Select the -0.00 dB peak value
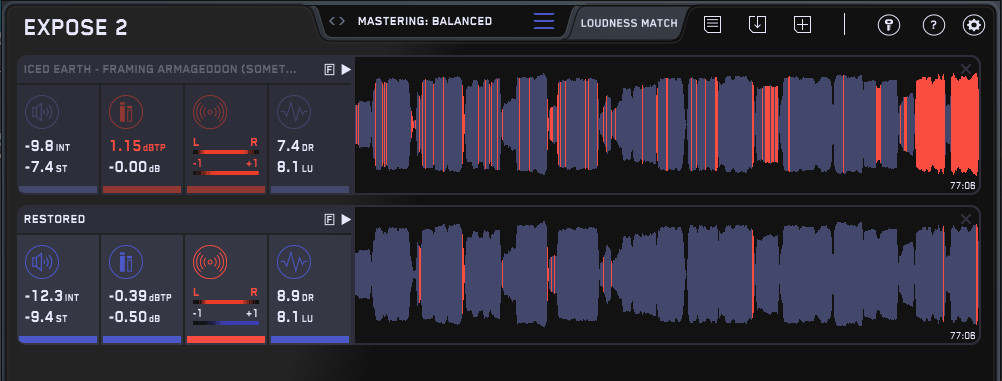Screen dimensions: 1002x381 point(134,168)
